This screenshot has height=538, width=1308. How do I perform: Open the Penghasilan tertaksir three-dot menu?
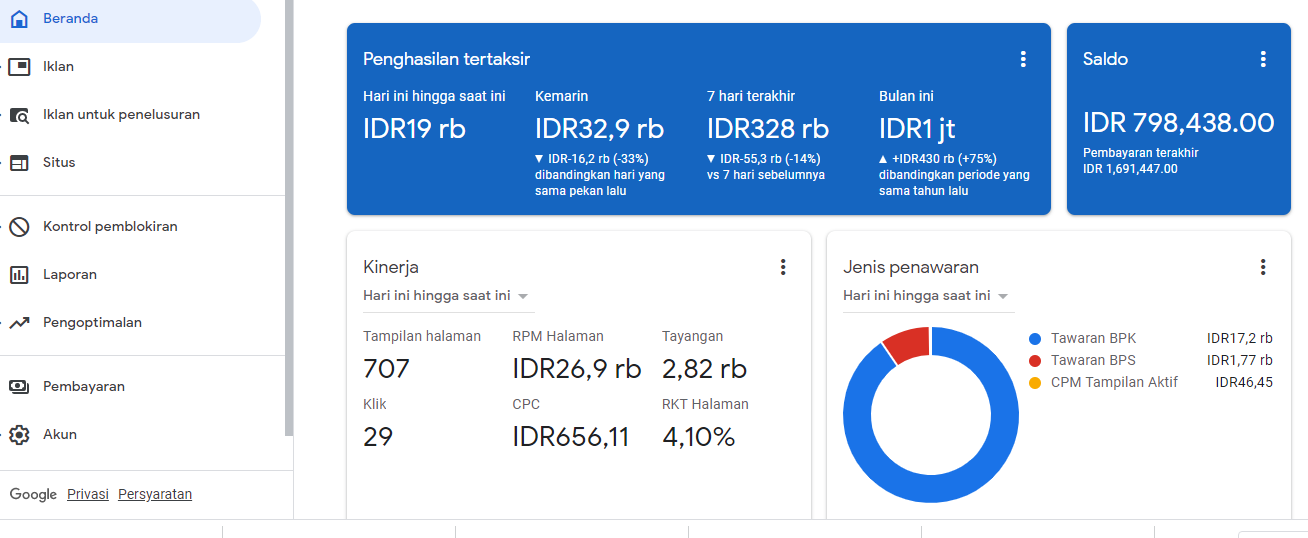coord(1023,59)
